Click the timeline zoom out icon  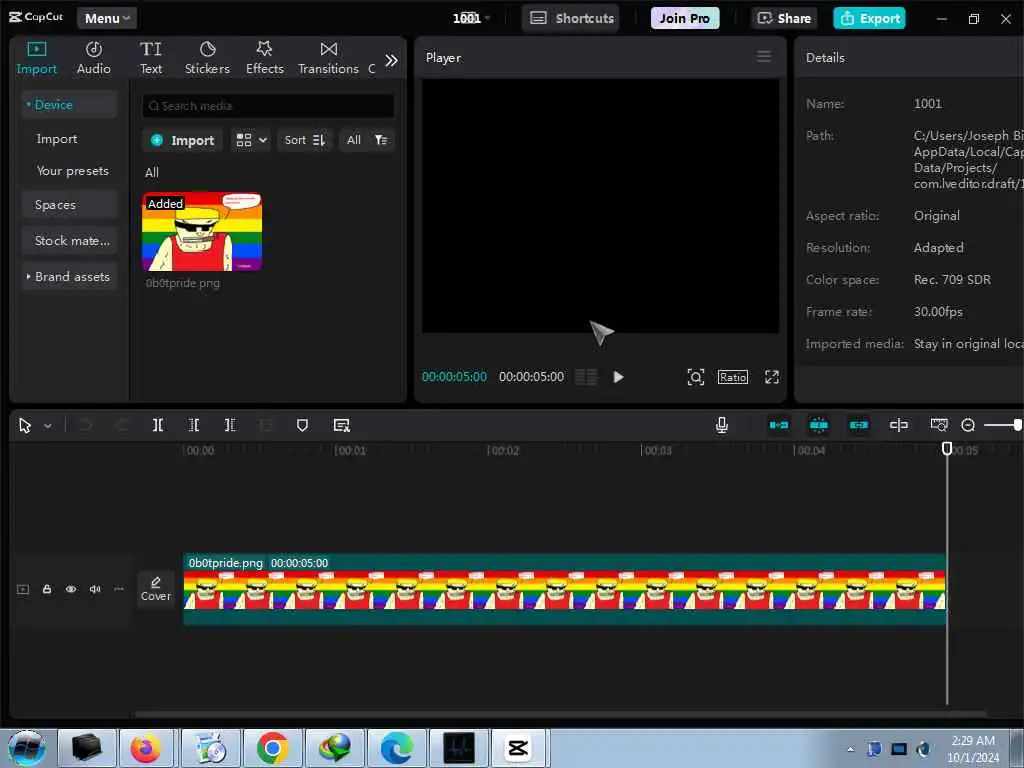tap(968, 425)
